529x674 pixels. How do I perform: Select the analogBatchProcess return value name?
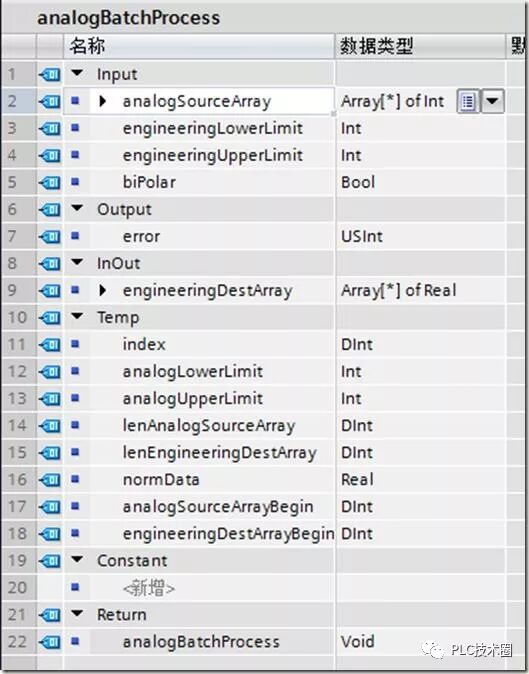click(x=201, y=642)
